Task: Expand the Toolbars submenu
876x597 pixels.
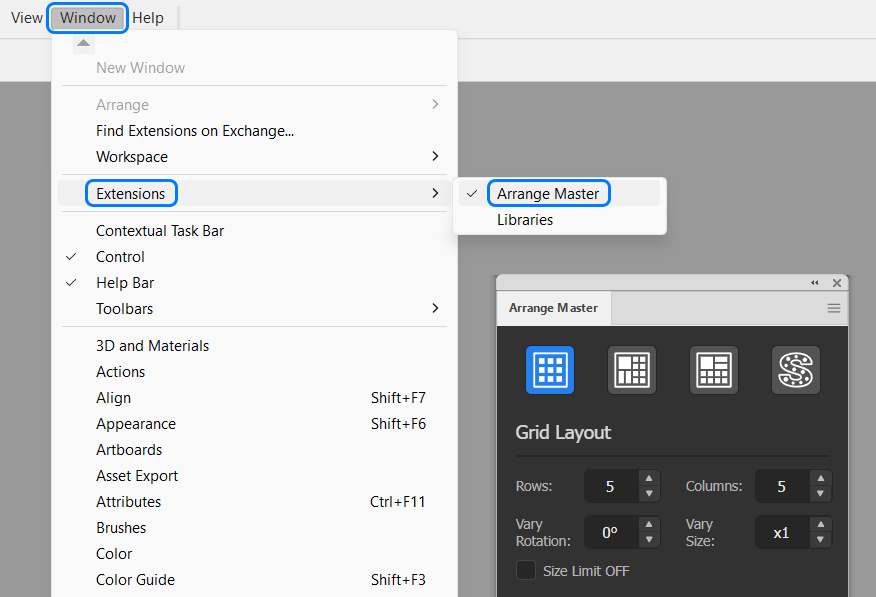Action: tap(254, 309)
